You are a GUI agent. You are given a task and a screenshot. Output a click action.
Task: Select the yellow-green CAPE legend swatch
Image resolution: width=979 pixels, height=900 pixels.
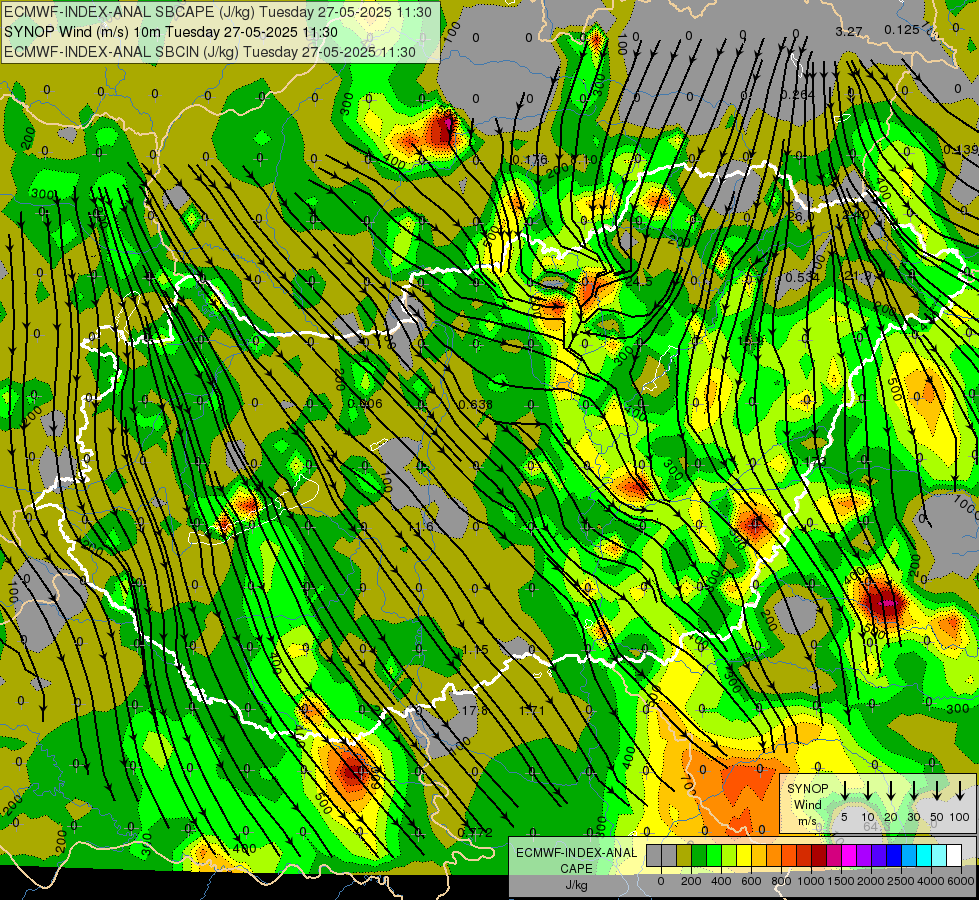(x=729, y=856)
